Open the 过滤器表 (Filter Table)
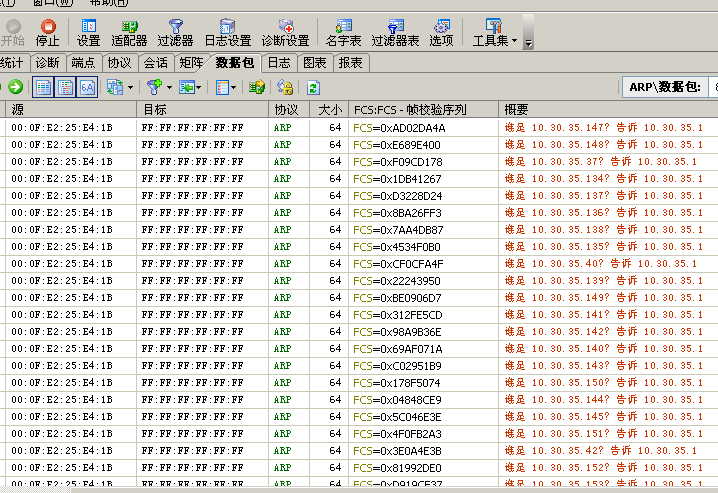Image resolution: width=718 pixels, height=493 pixels. tap(395, 32)
